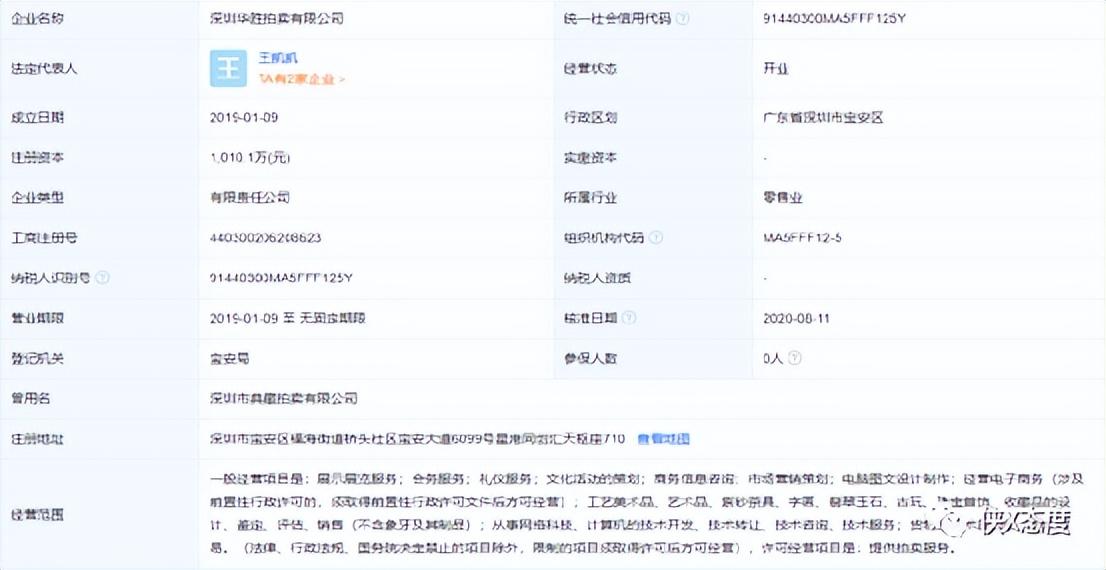Open the legal representative's blue name link

point(277,59)
